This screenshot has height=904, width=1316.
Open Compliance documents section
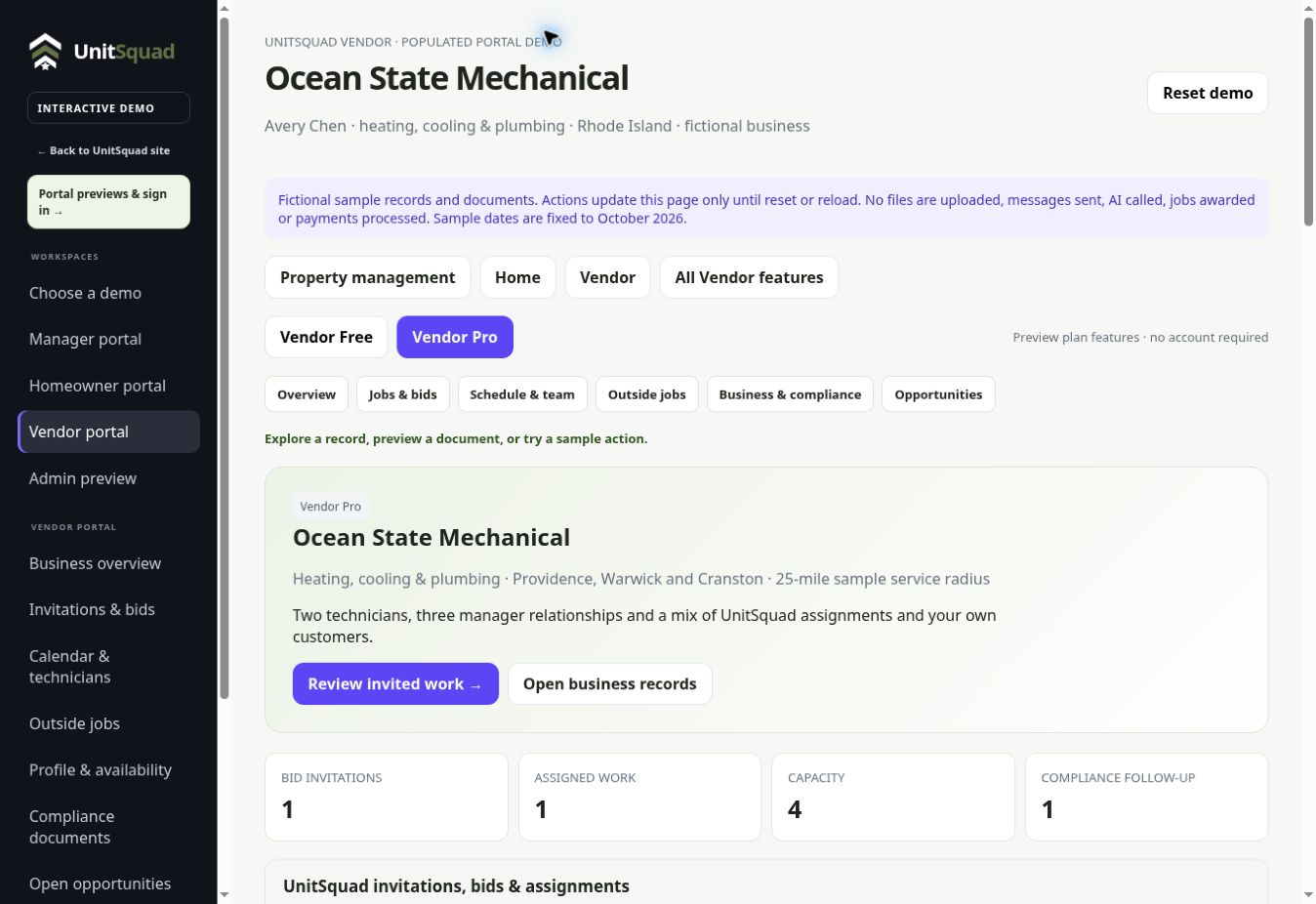pos(108,827)
